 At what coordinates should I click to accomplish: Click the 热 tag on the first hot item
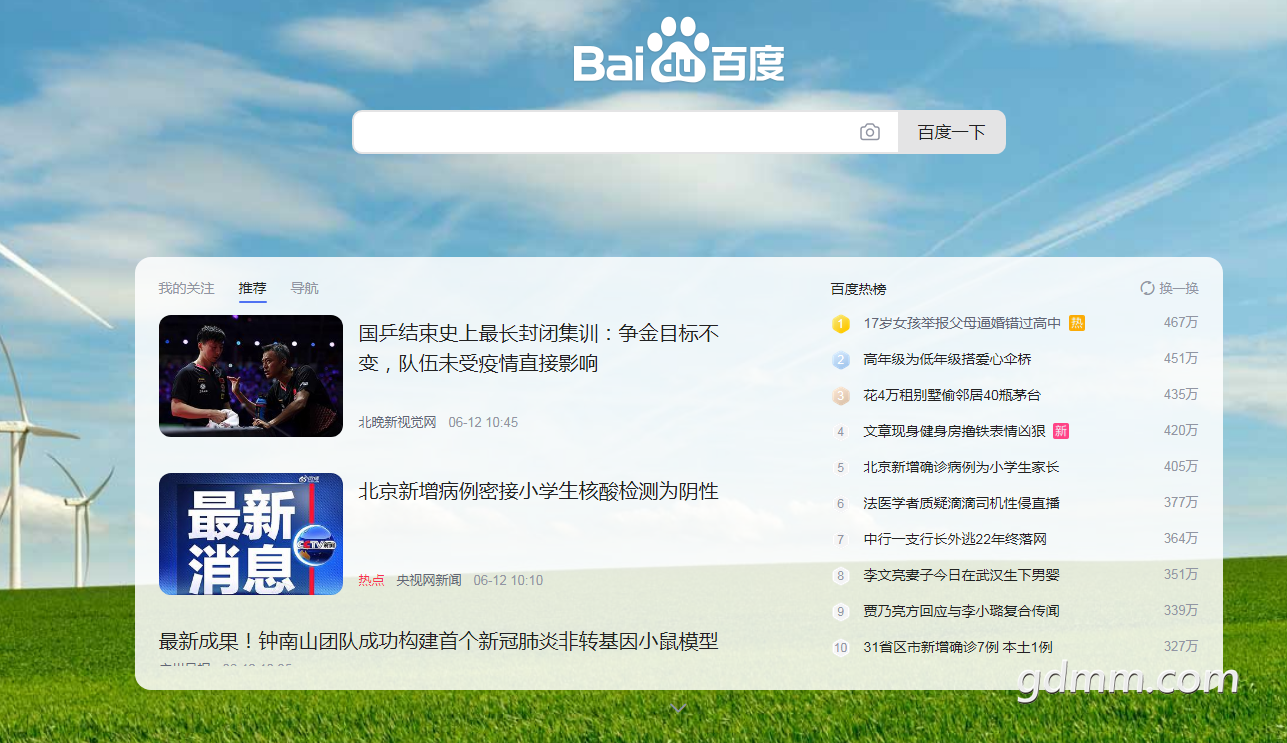1077,323
